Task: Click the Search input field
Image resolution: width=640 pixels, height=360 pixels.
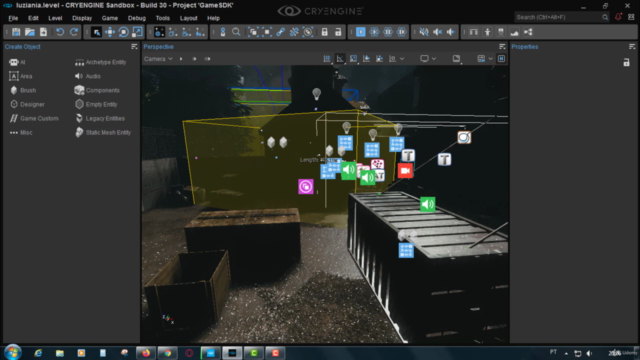Action: point(562,17)
